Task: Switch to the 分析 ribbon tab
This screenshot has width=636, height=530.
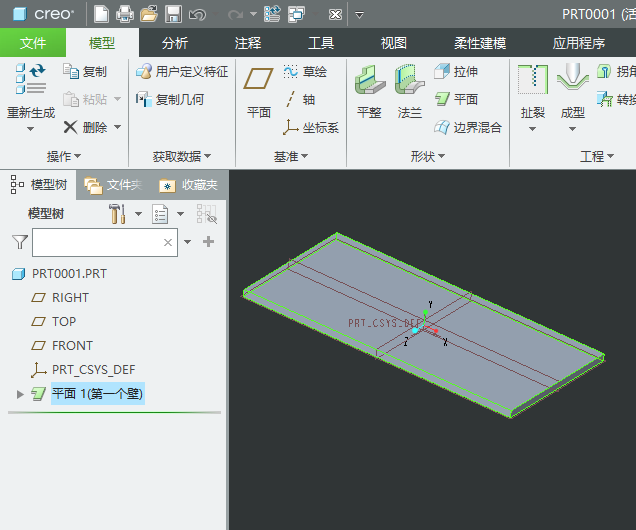Action: point(175,43)
